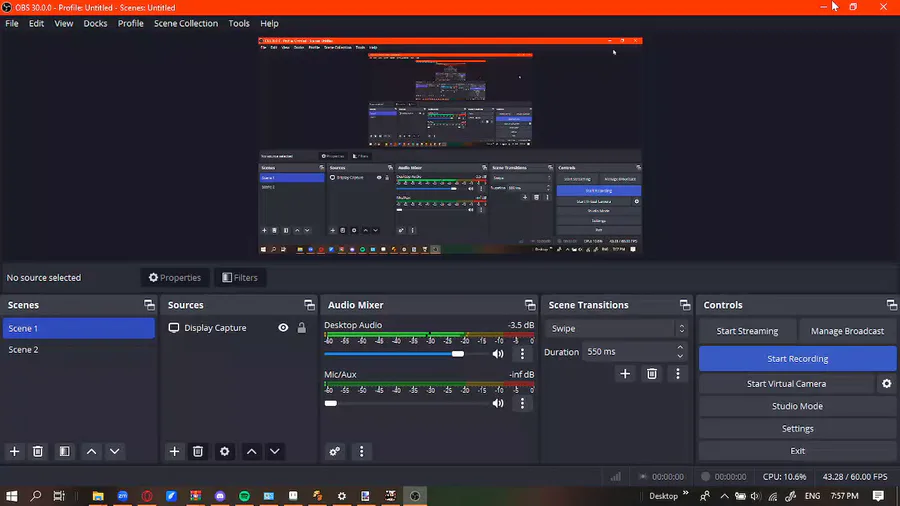This screenshot has height=506, width=900.
Task: Move source down arrow in Sources dock
Action: click(275, 451)
